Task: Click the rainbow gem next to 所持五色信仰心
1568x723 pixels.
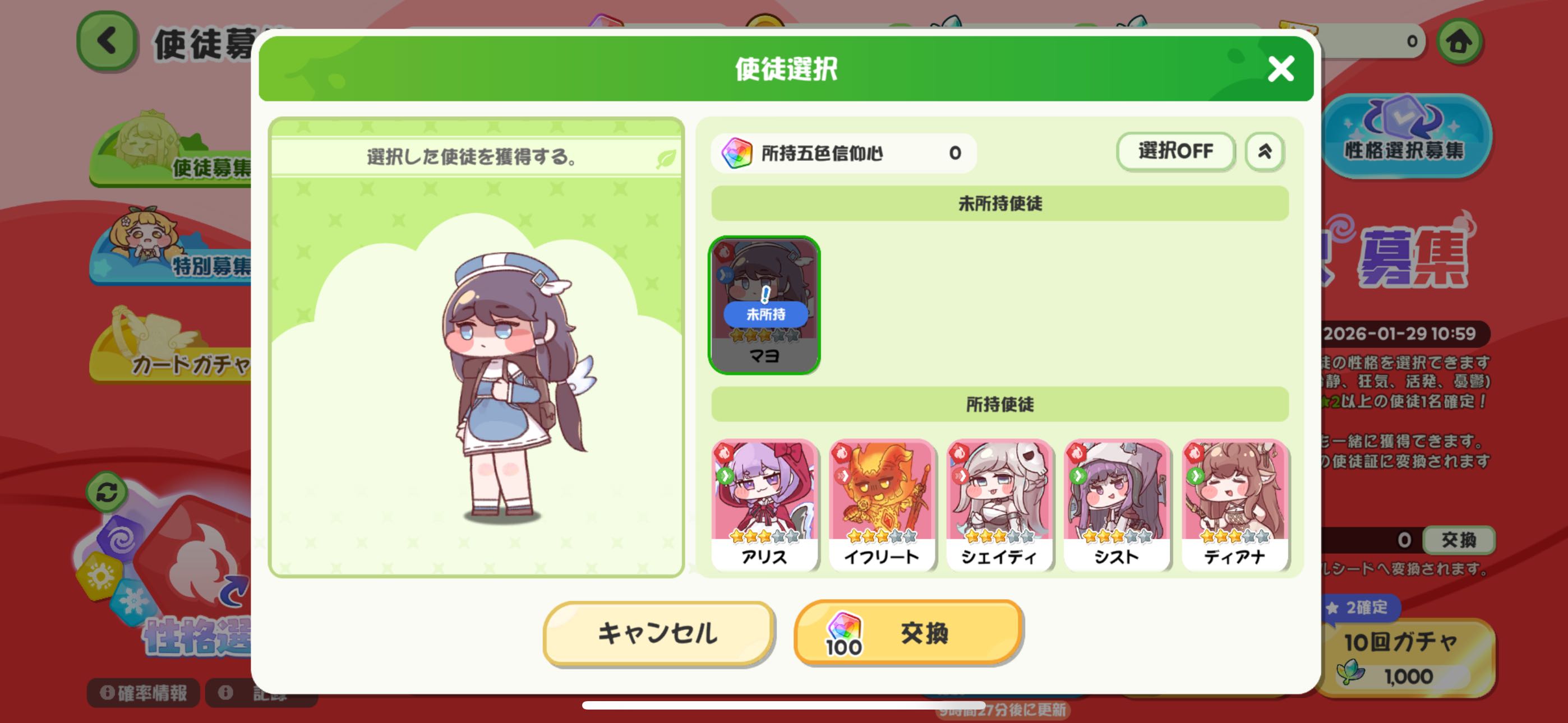Action: coord(736,154)
